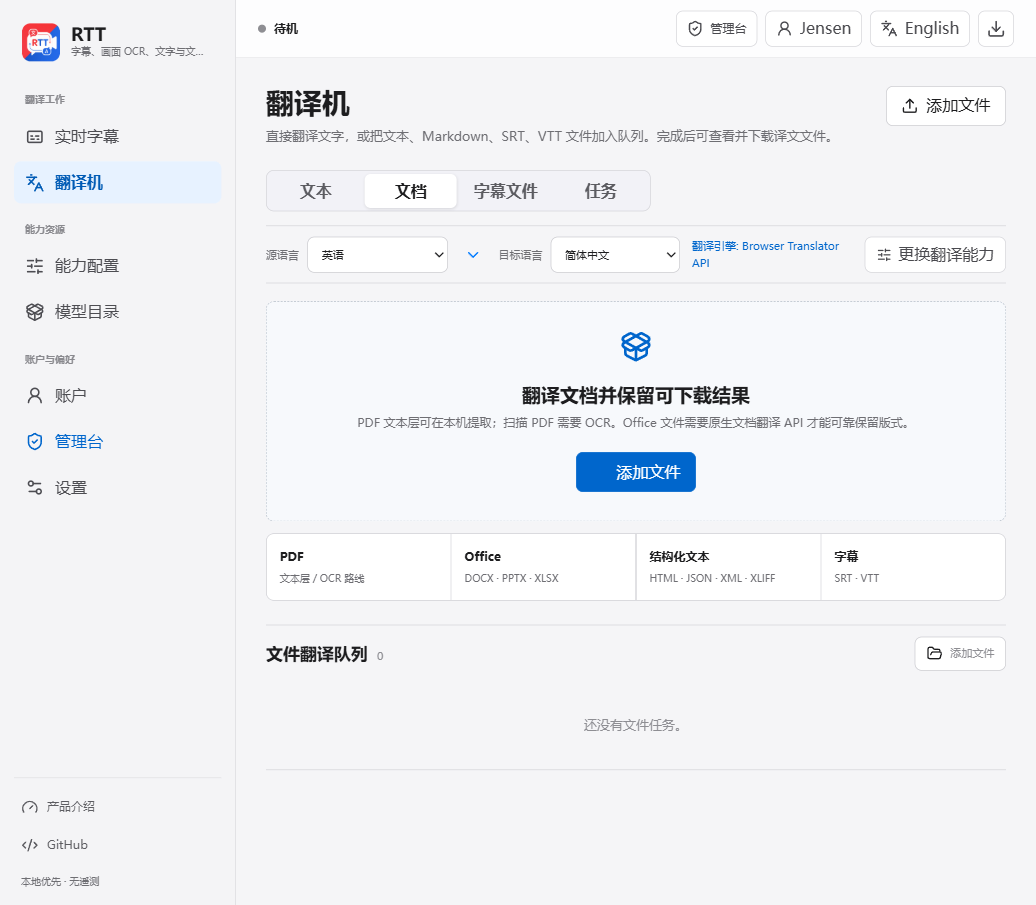The height and width of the screenshot is (905, 1036).
Task: Switch the interface language to English
Action: (x=920, y=28)
